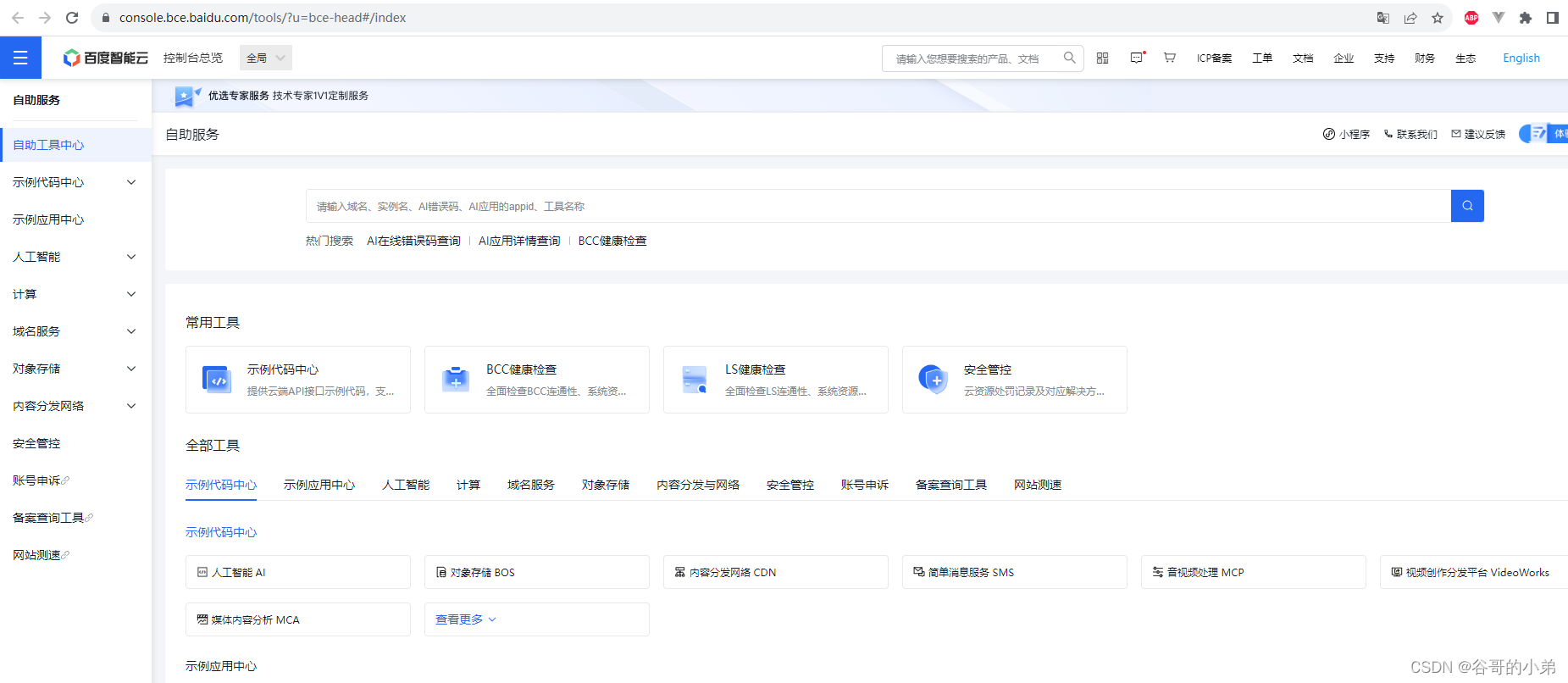Open 工单 in top menu
The height and width of the screenshot is (683, 1568).
coord(1262,58)
